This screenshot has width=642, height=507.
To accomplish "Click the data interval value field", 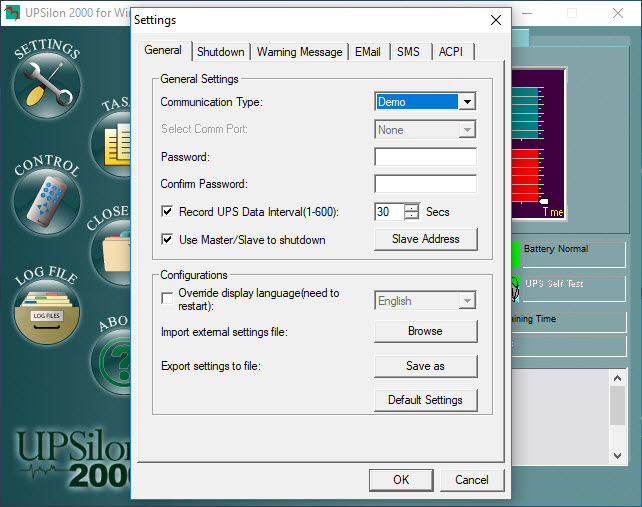I will click(389, 212).
